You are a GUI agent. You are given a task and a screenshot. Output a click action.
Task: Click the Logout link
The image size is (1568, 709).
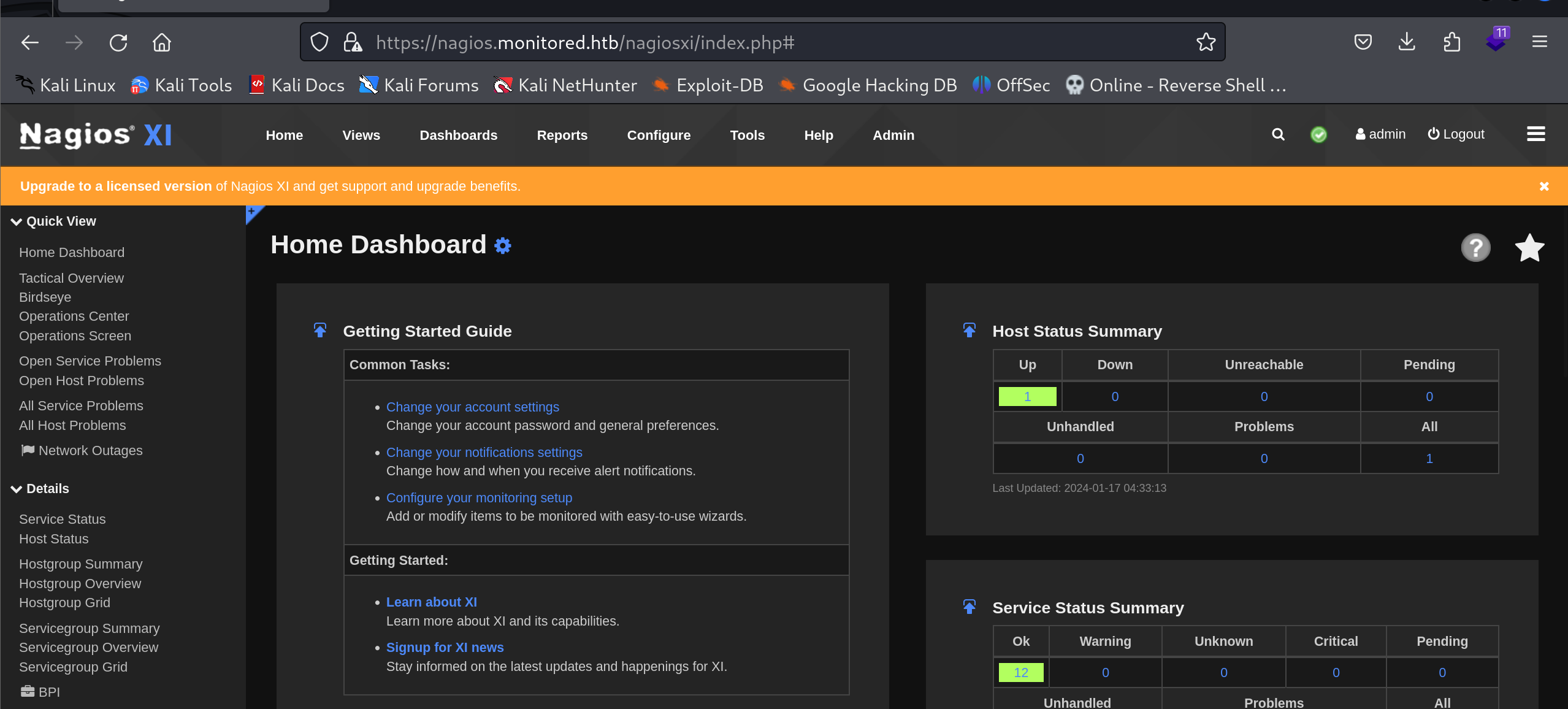click(1456, 134)
